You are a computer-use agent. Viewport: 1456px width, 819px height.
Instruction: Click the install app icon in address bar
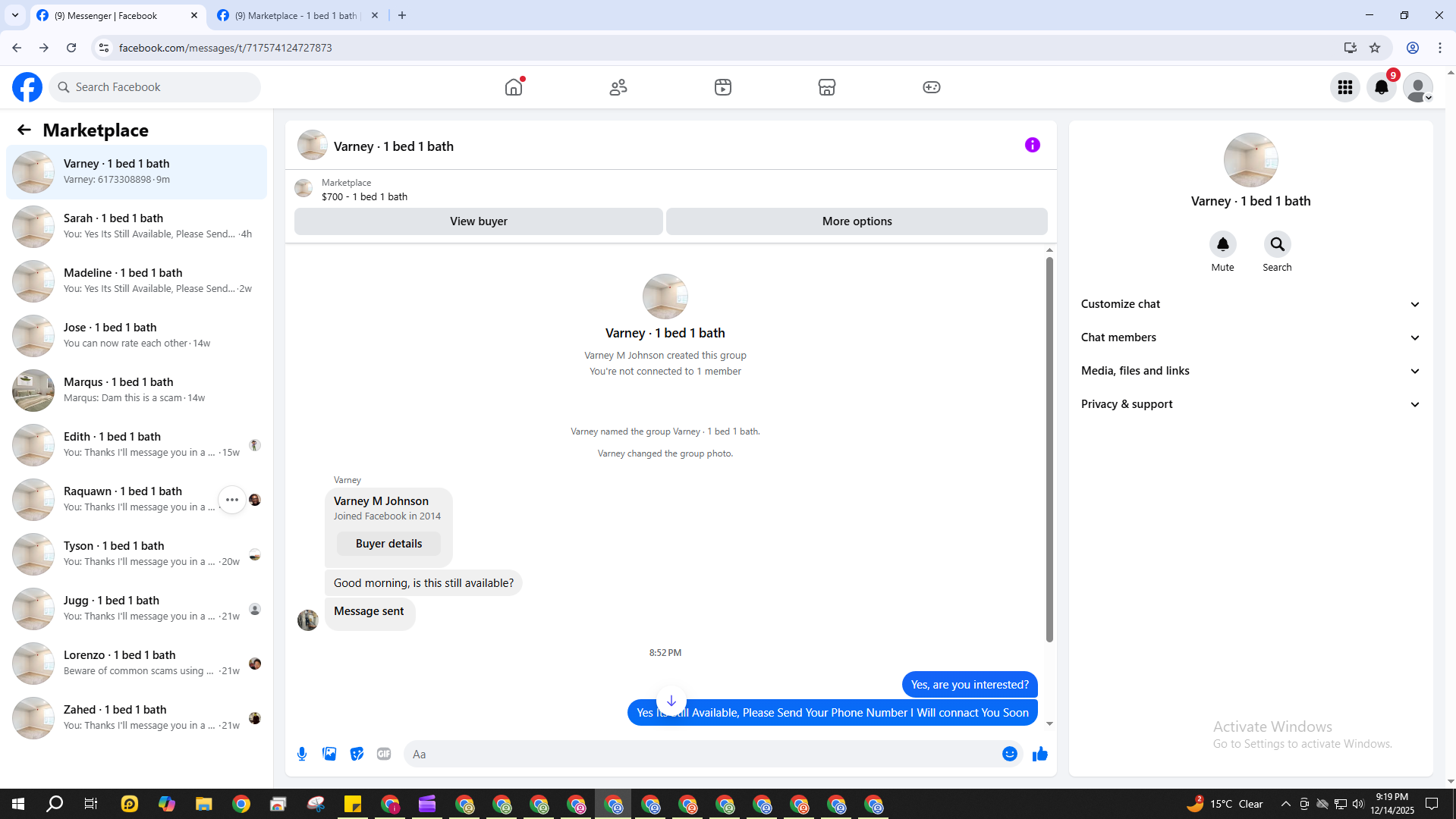coord(1351,48)
